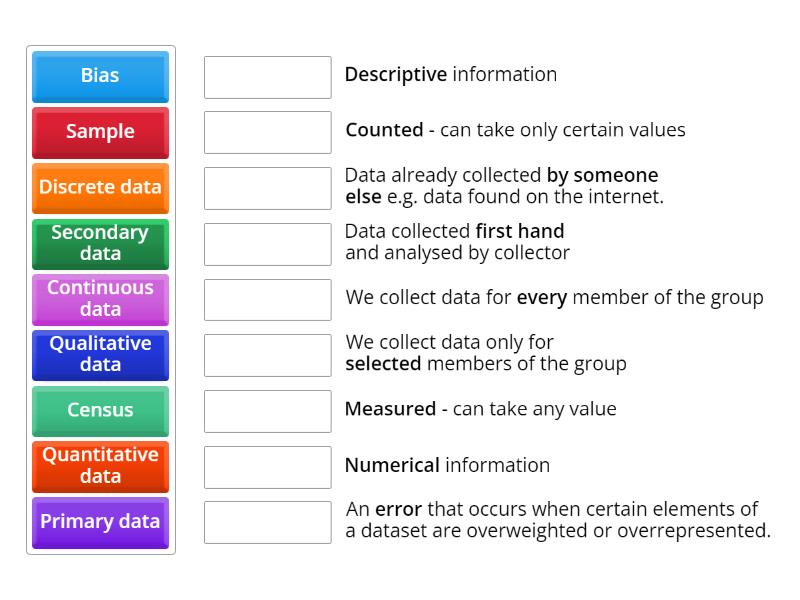Select the pink Continuous data tile

coord(100,299)
